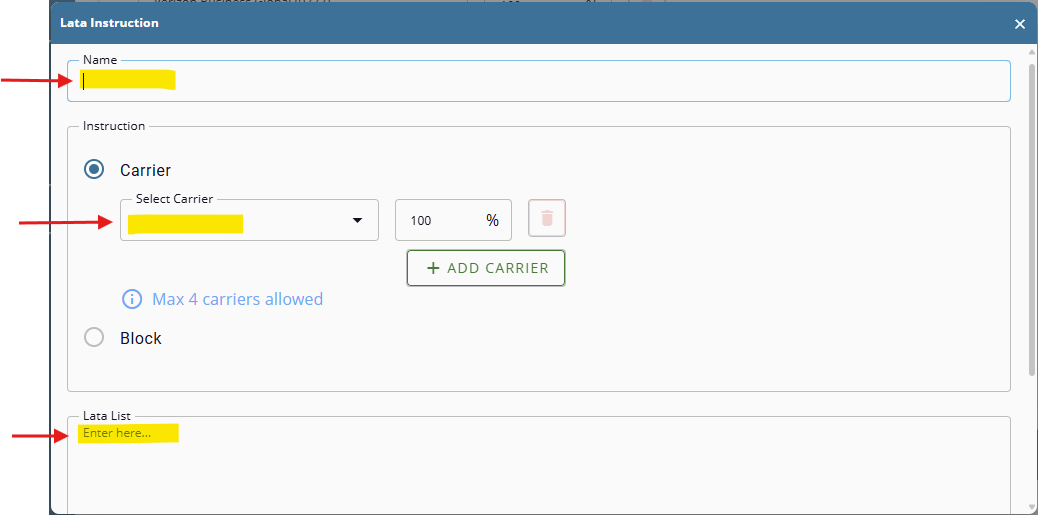Open the Select Carrier dropdown

click(240, 221)
